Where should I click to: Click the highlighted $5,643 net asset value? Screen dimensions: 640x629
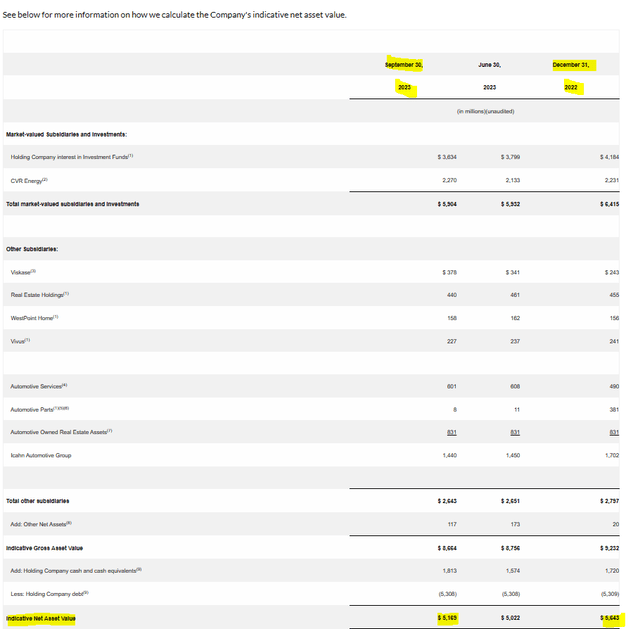pos(608,618)
